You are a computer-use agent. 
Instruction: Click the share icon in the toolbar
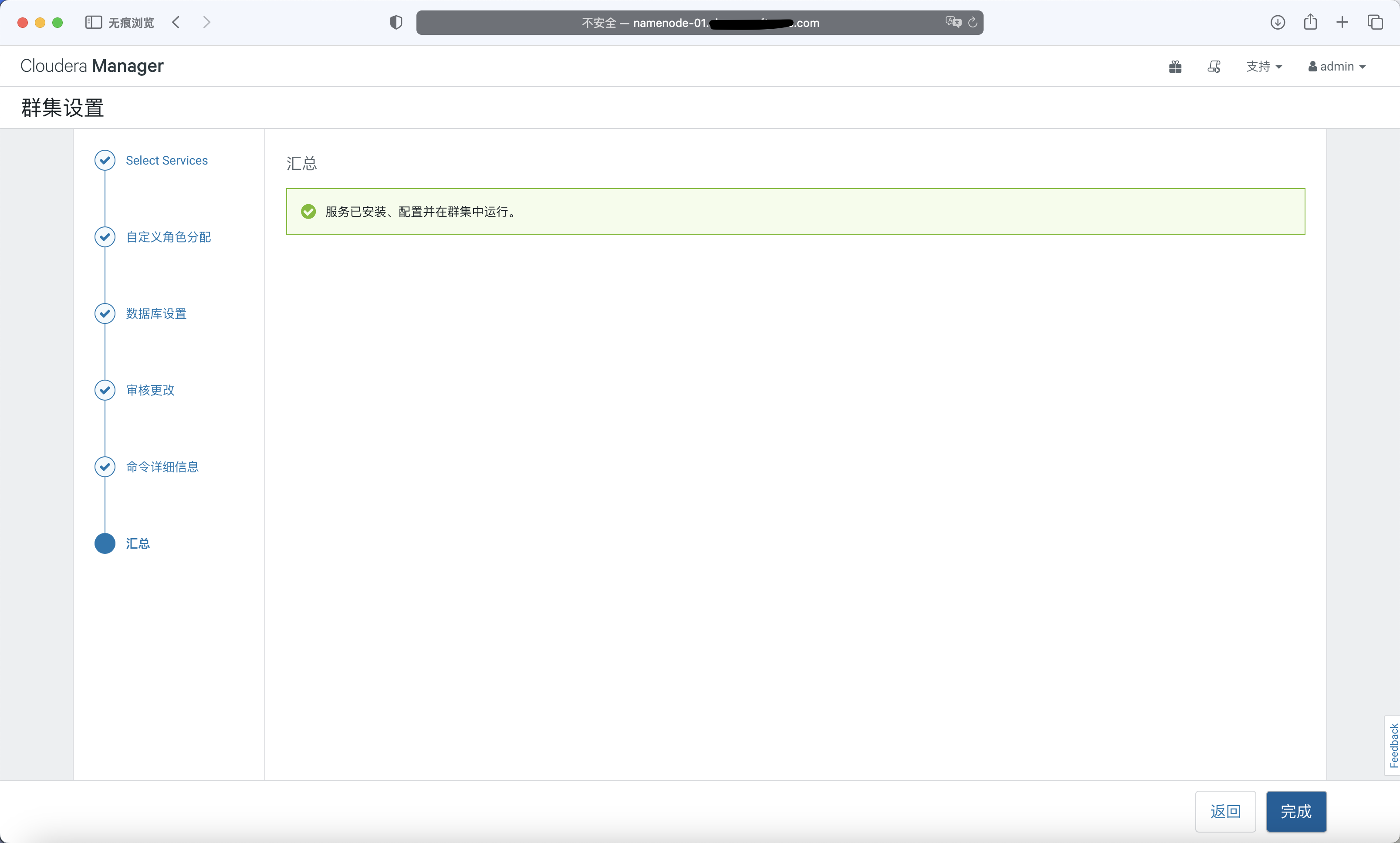pos(1310,22)
